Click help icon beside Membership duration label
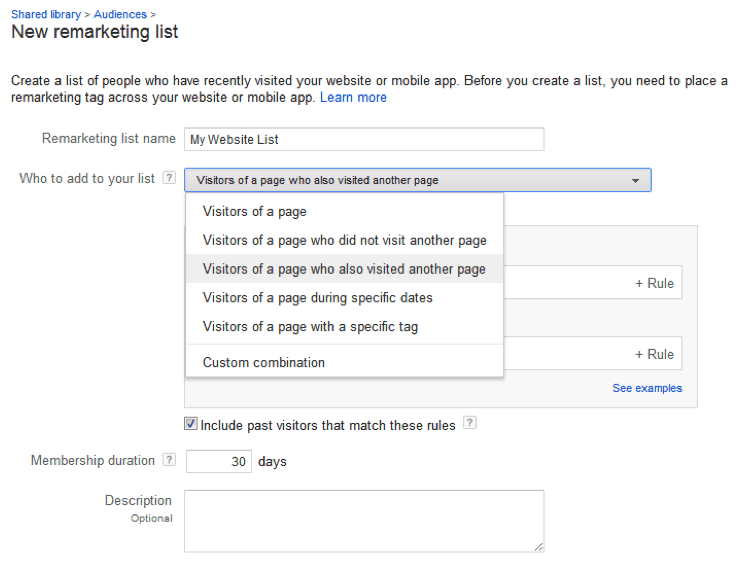Image resolution: width=746 pixels, height=571 pixels. (169, 461)
